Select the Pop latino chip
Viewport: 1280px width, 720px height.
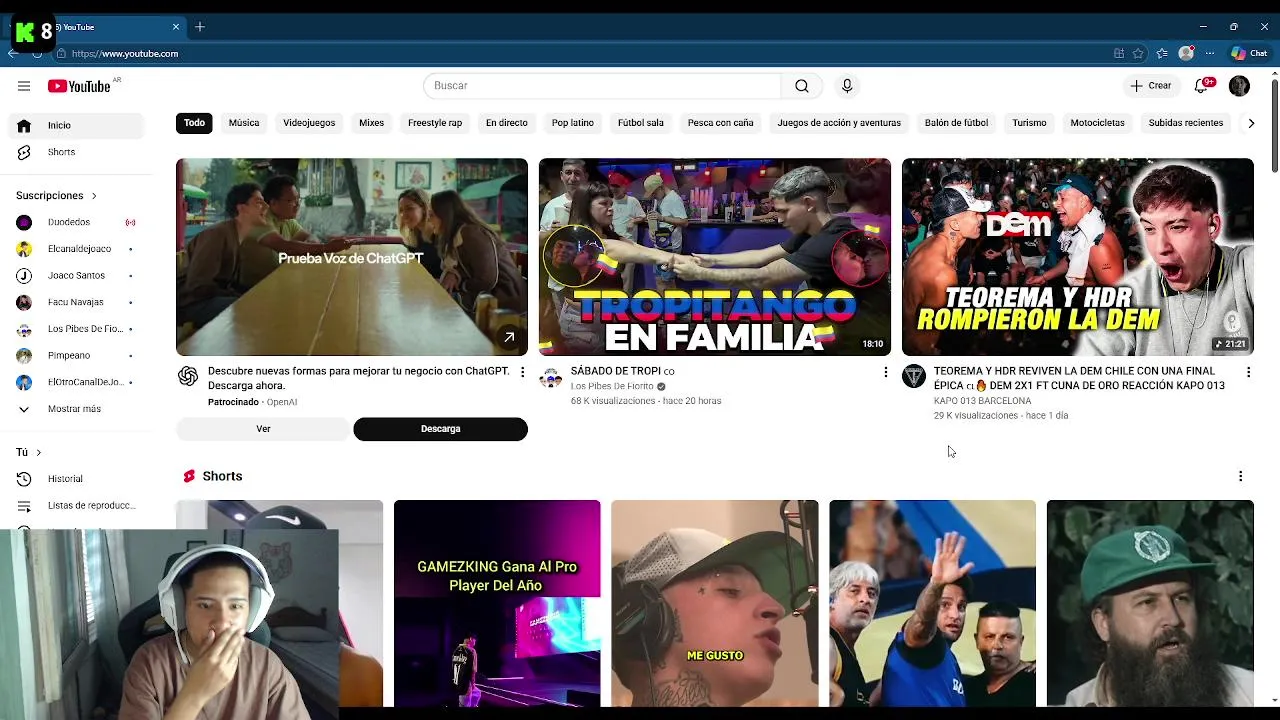[573, 123]
